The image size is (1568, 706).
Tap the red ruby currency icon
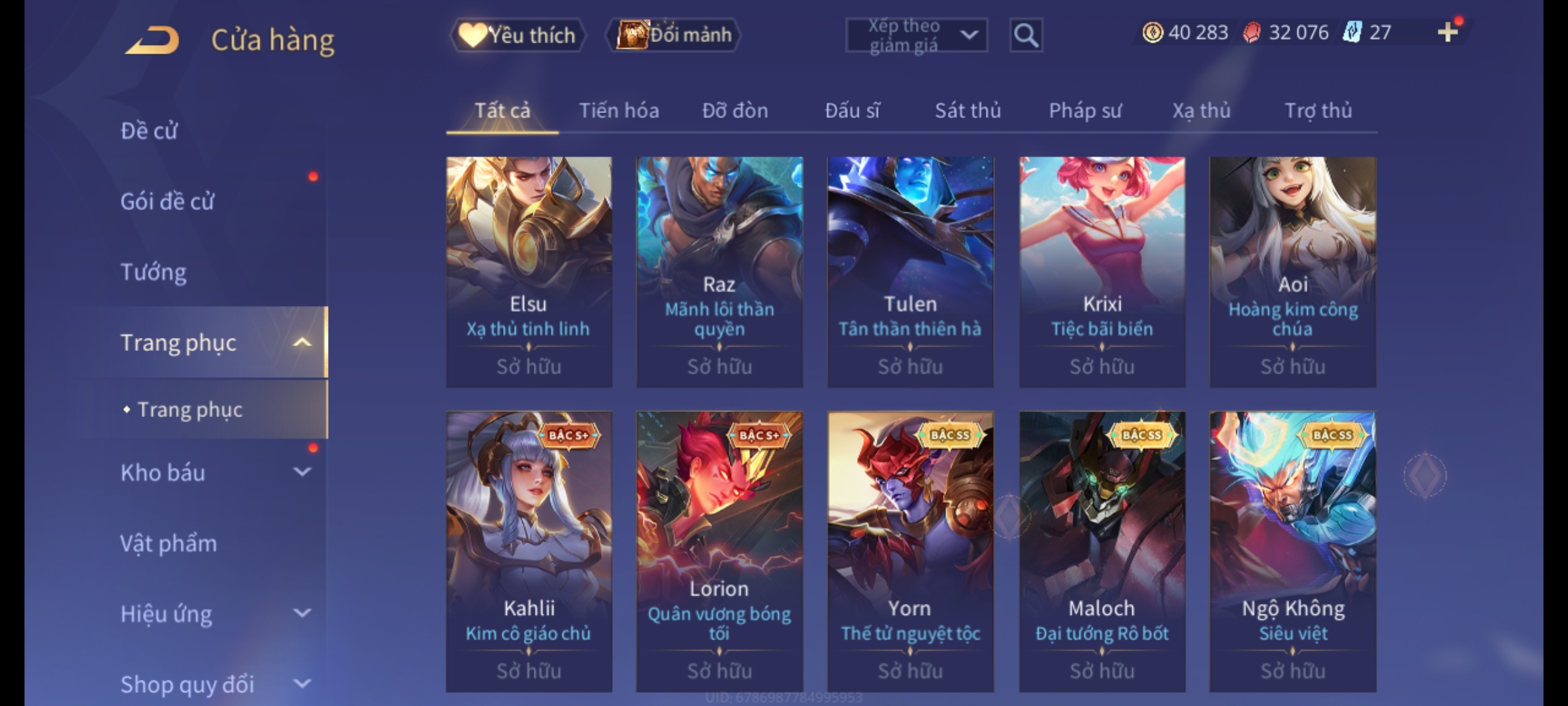tap(1252, 32)
